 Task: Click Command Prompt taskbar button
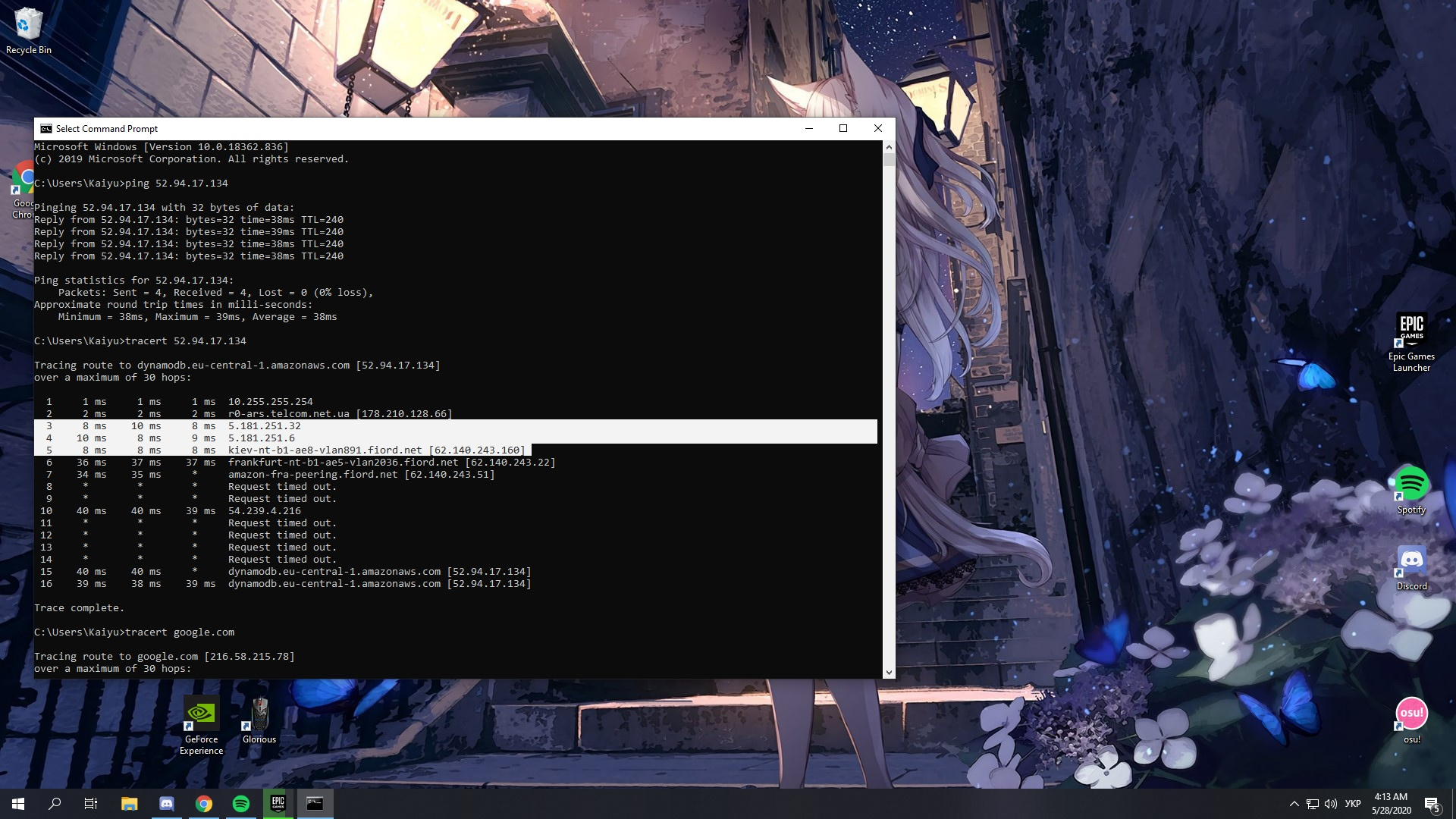(315, 804)
